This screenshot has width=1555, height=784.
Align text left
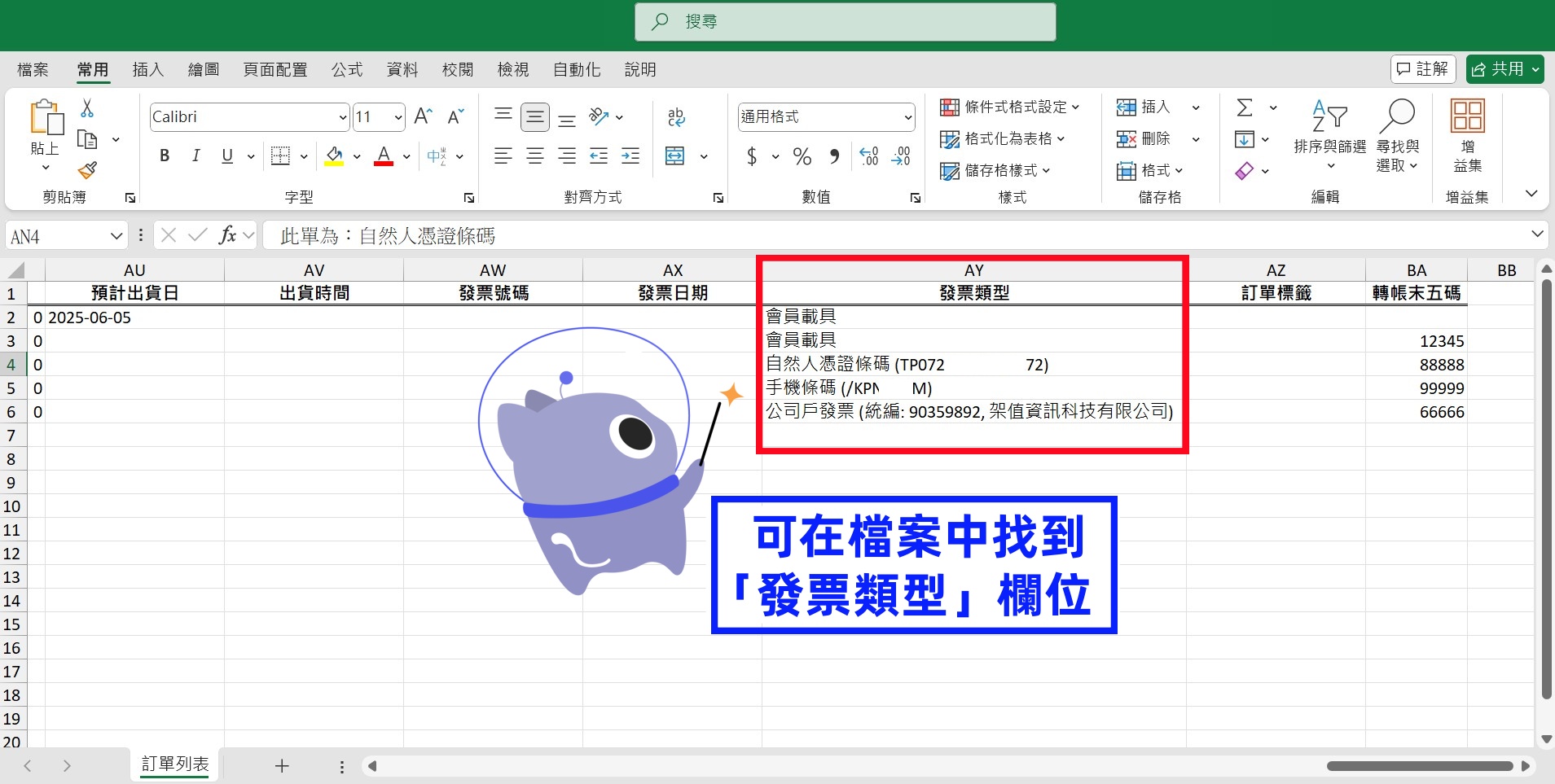pyautogui.click(x=503, y=155)
